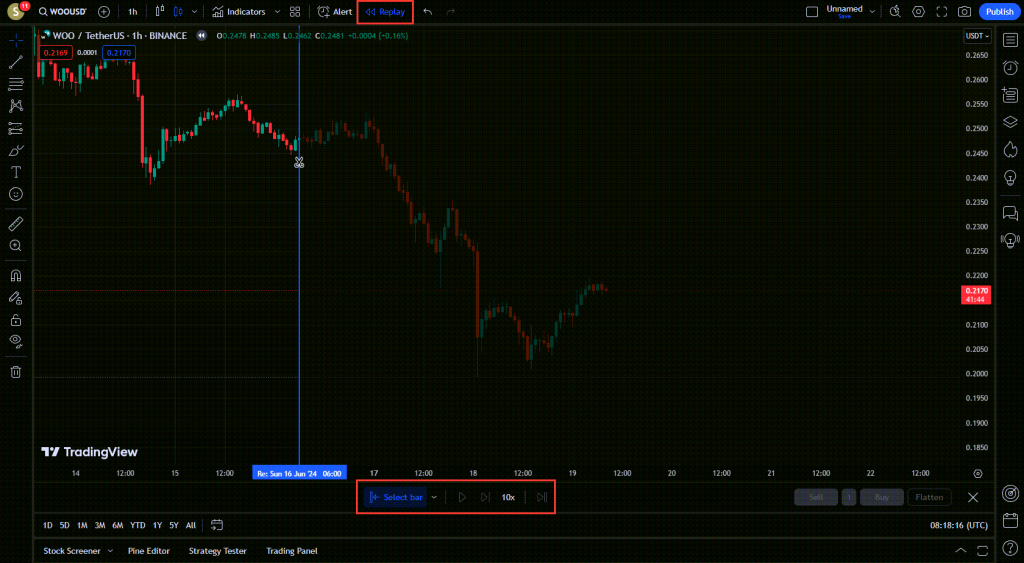Click the Flatten button
This screenshot has width=1024, height=563.
pos(929,497)
